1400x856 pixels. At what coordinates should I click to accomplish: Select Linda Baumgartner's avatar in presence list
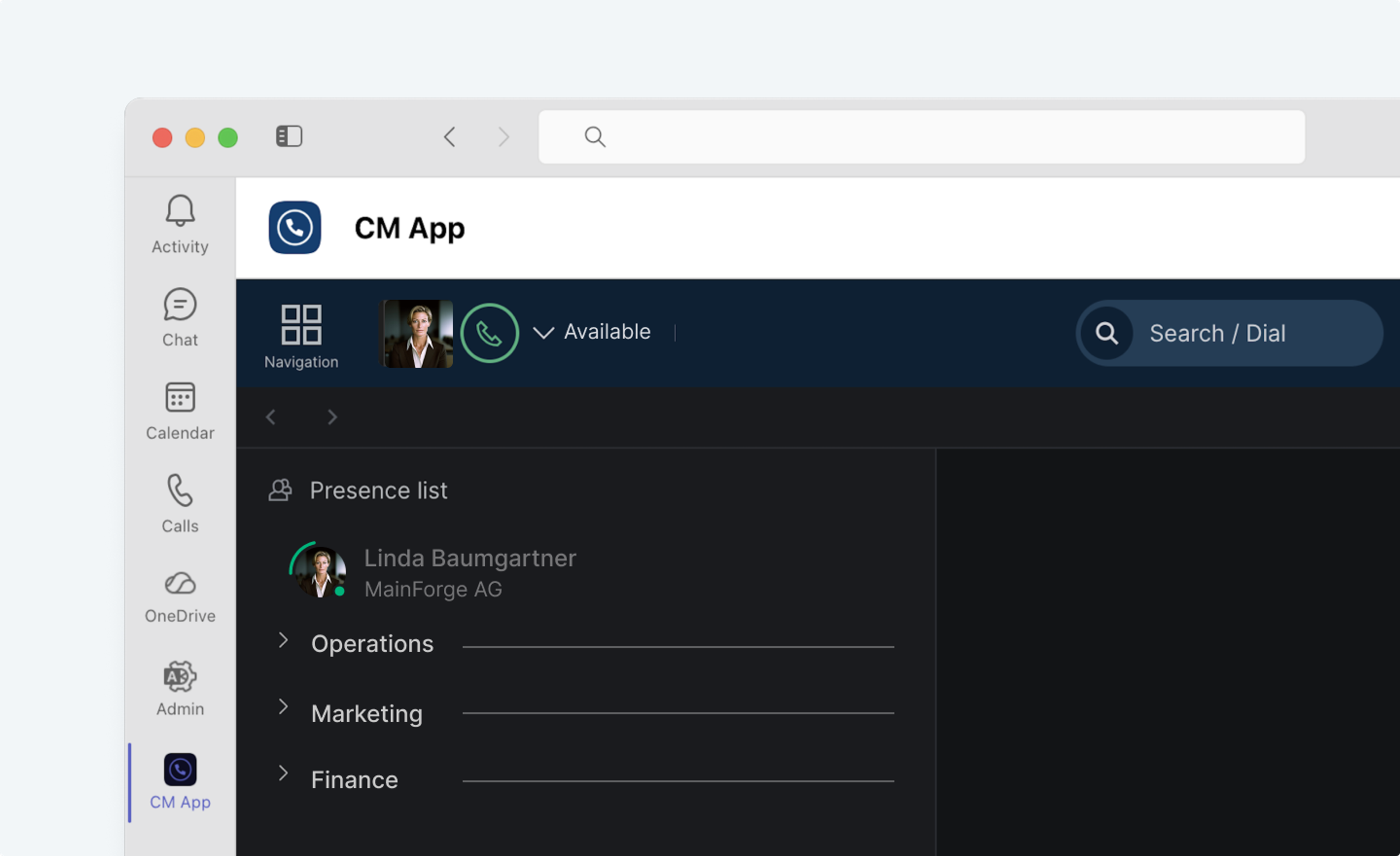[x=319, y=571]
